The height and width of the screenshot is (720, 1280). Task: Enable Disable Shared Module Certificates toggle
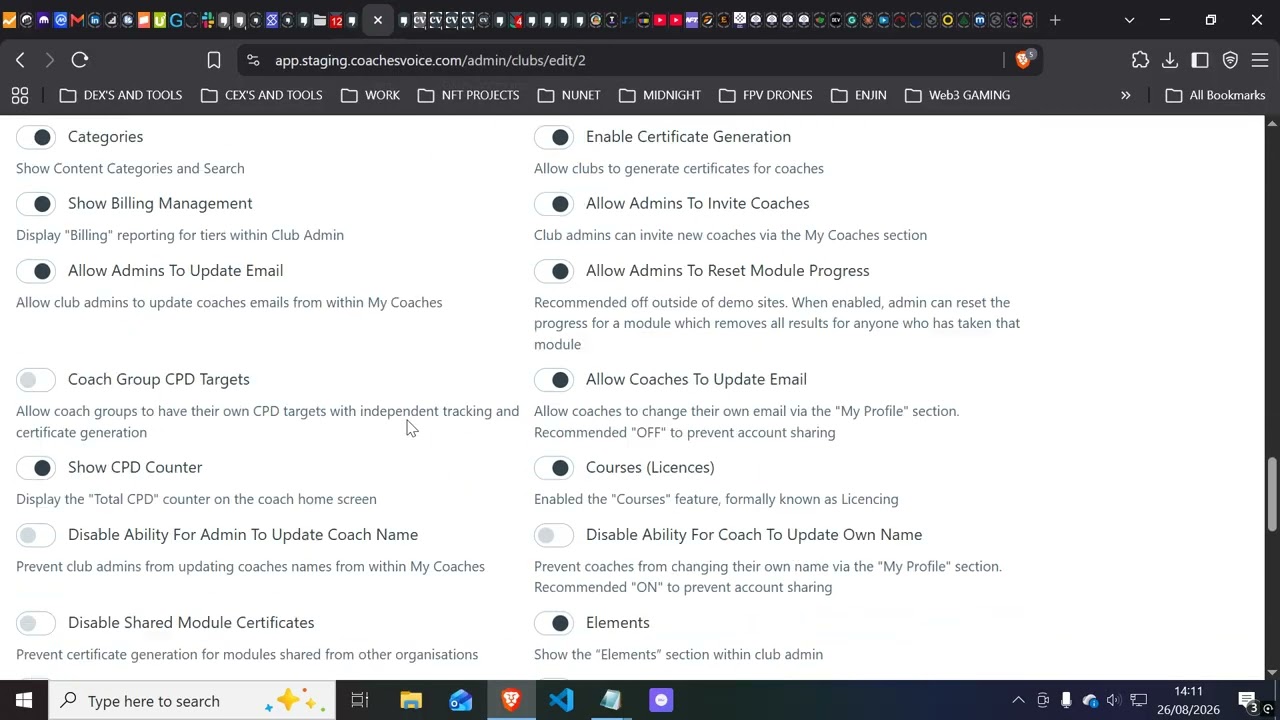pos(36,623)
